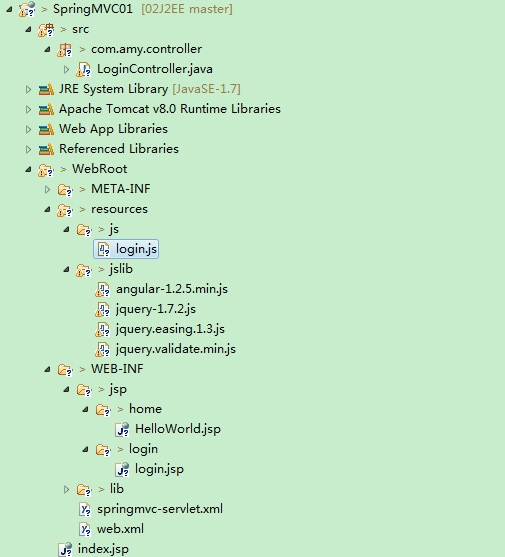
Task: Click the jquery.validate.min.js file icon
Action: pos(103,350)
